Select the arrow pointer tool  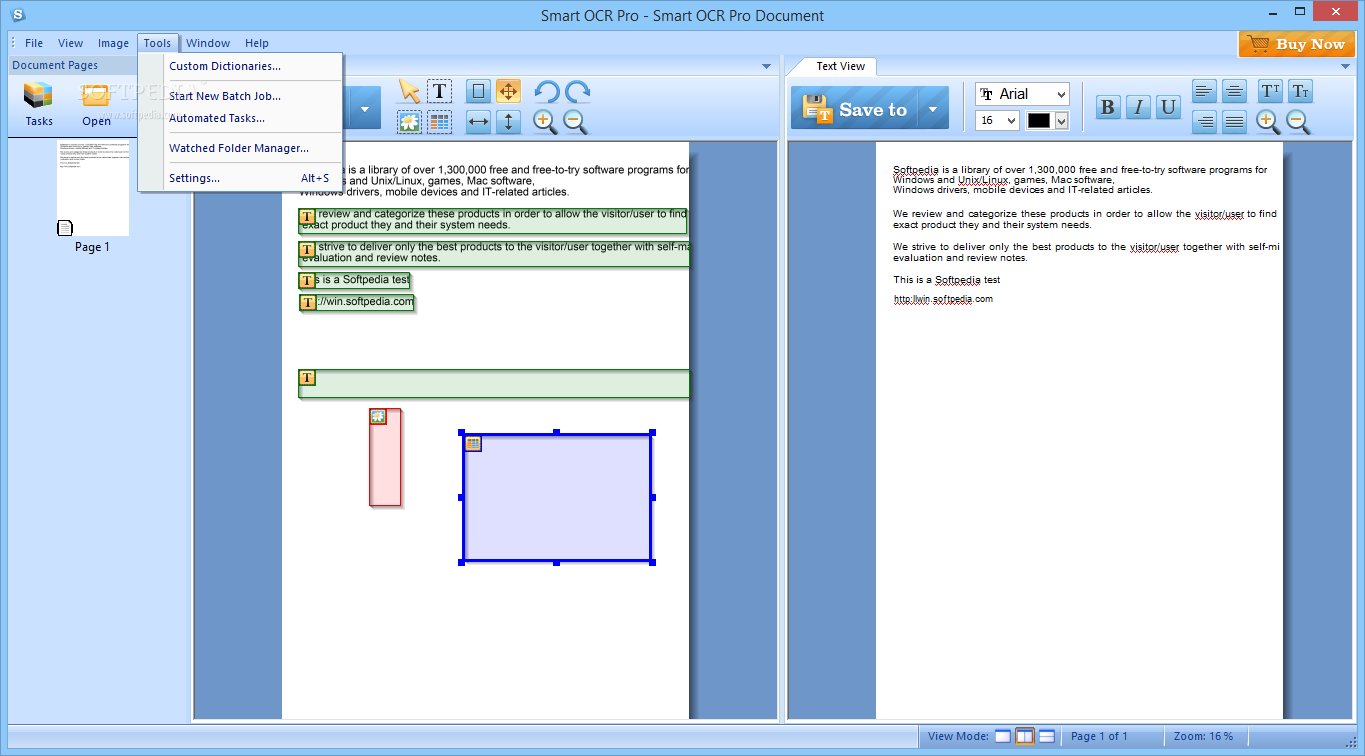pos(409,91)
